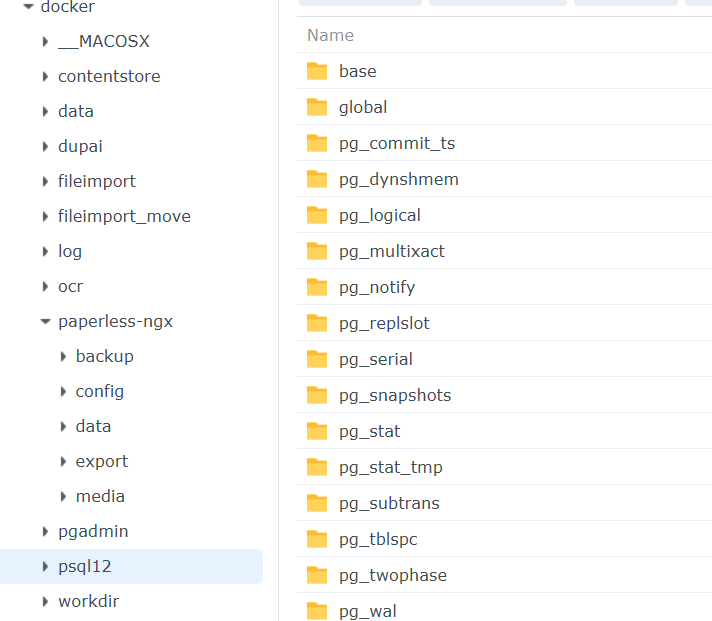Select dupai in the folder tree
The image size is (712, 621).
tap(80, 146)
